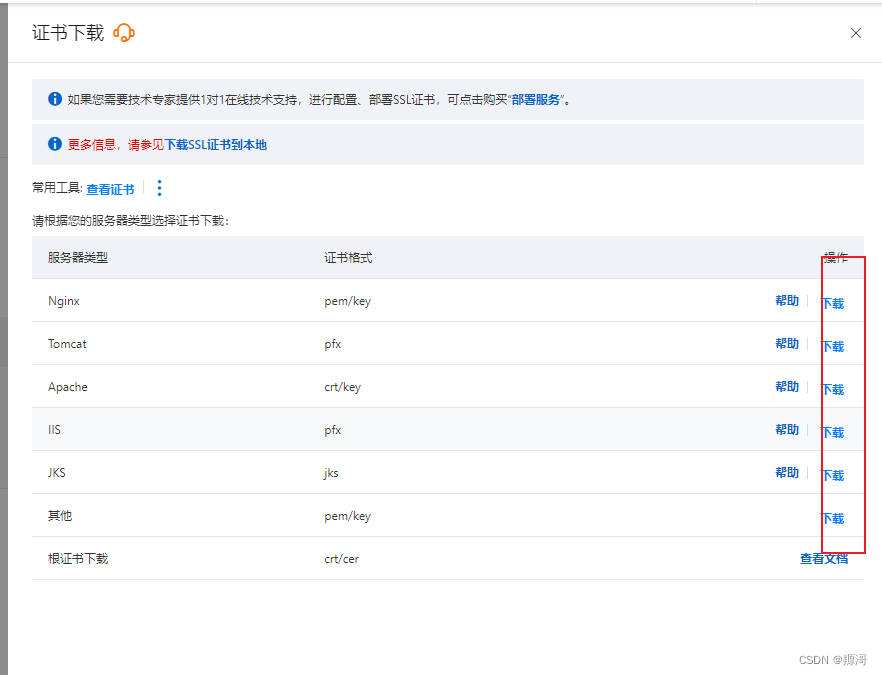Screen dimensions: 882x675
Task: Click the 证书格式 column header
Action: [348, 258]
